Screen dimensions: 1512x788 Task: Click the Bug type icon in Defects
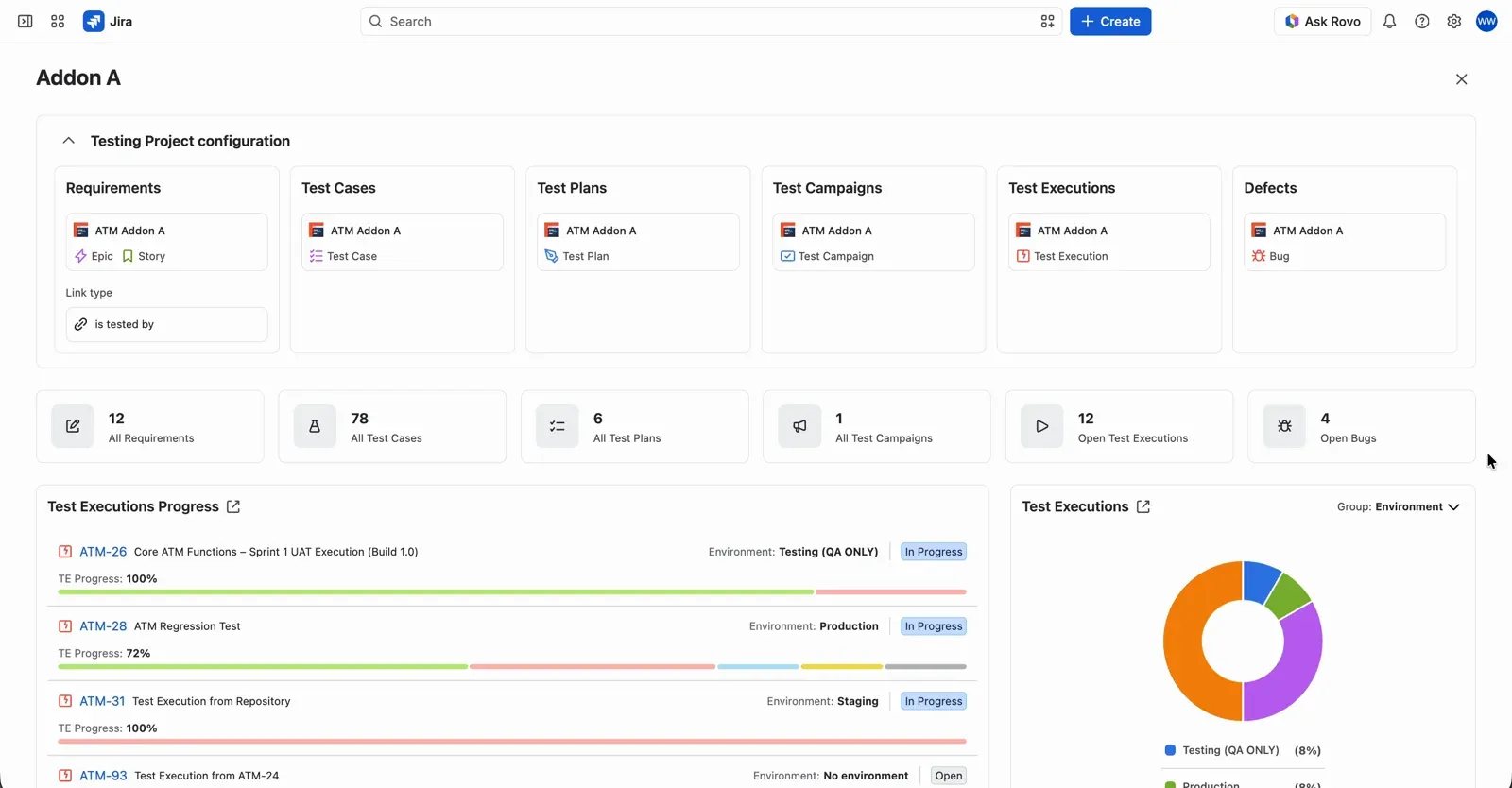pyautogui.click(x=1259, y=256)
